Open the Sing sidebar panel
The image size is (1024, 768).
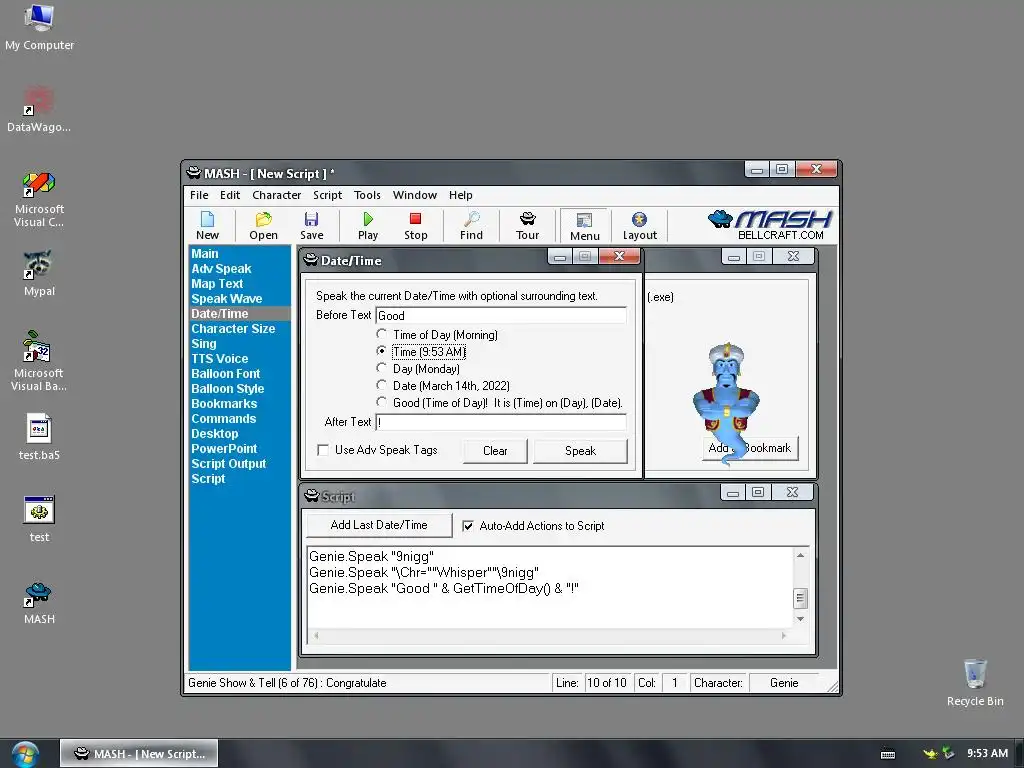click(x=204, y=344)
